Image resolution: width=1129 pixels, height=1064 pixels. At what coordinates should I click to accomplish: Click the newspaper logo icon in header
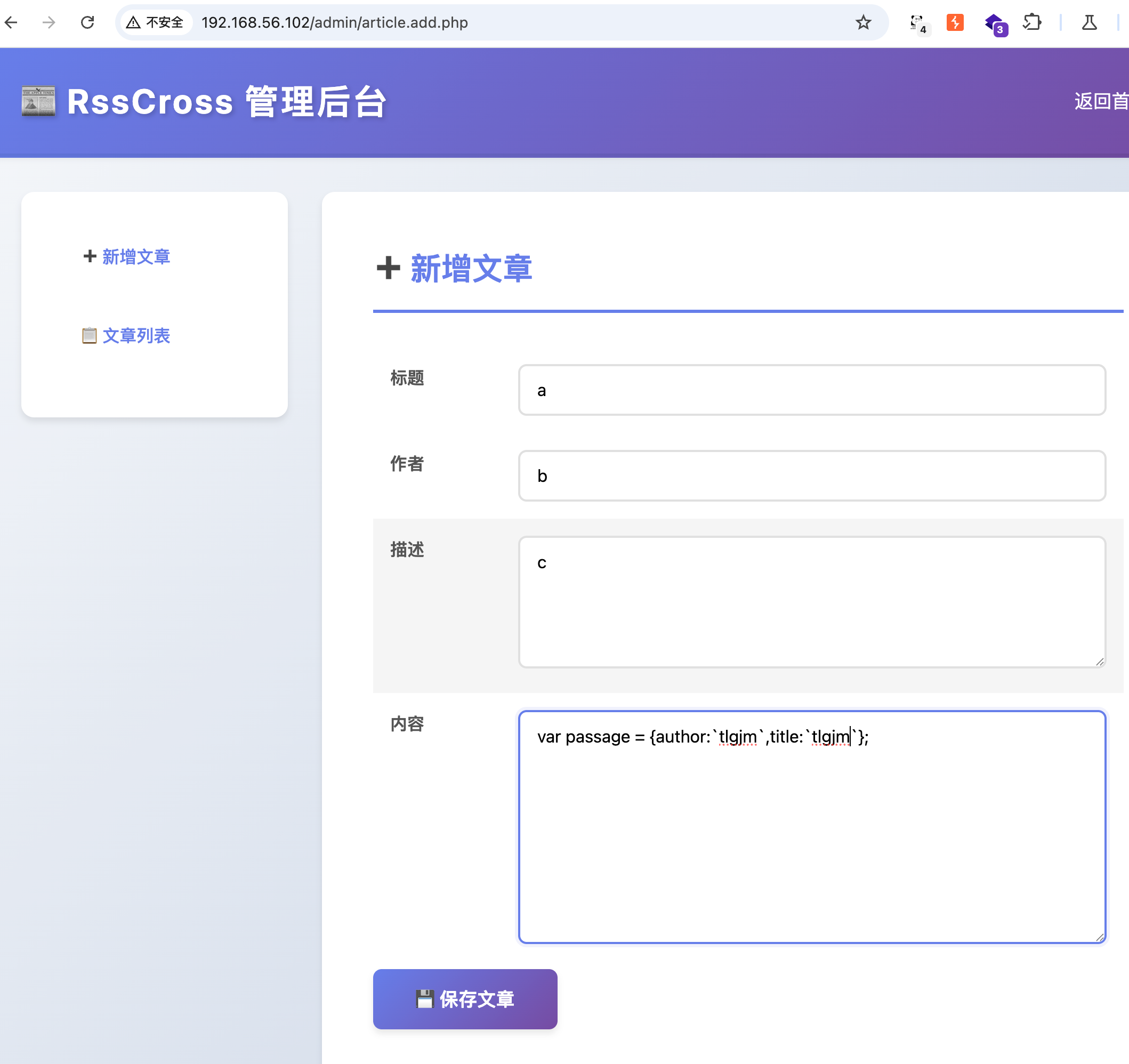pyautogui.click(x=38, y=101)
